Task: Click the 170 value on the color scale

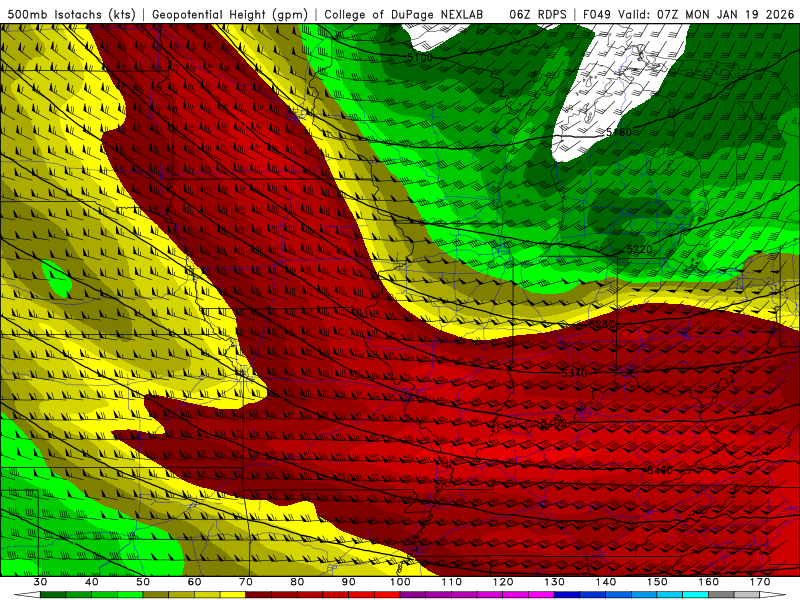Action: (x=760, y=582)
